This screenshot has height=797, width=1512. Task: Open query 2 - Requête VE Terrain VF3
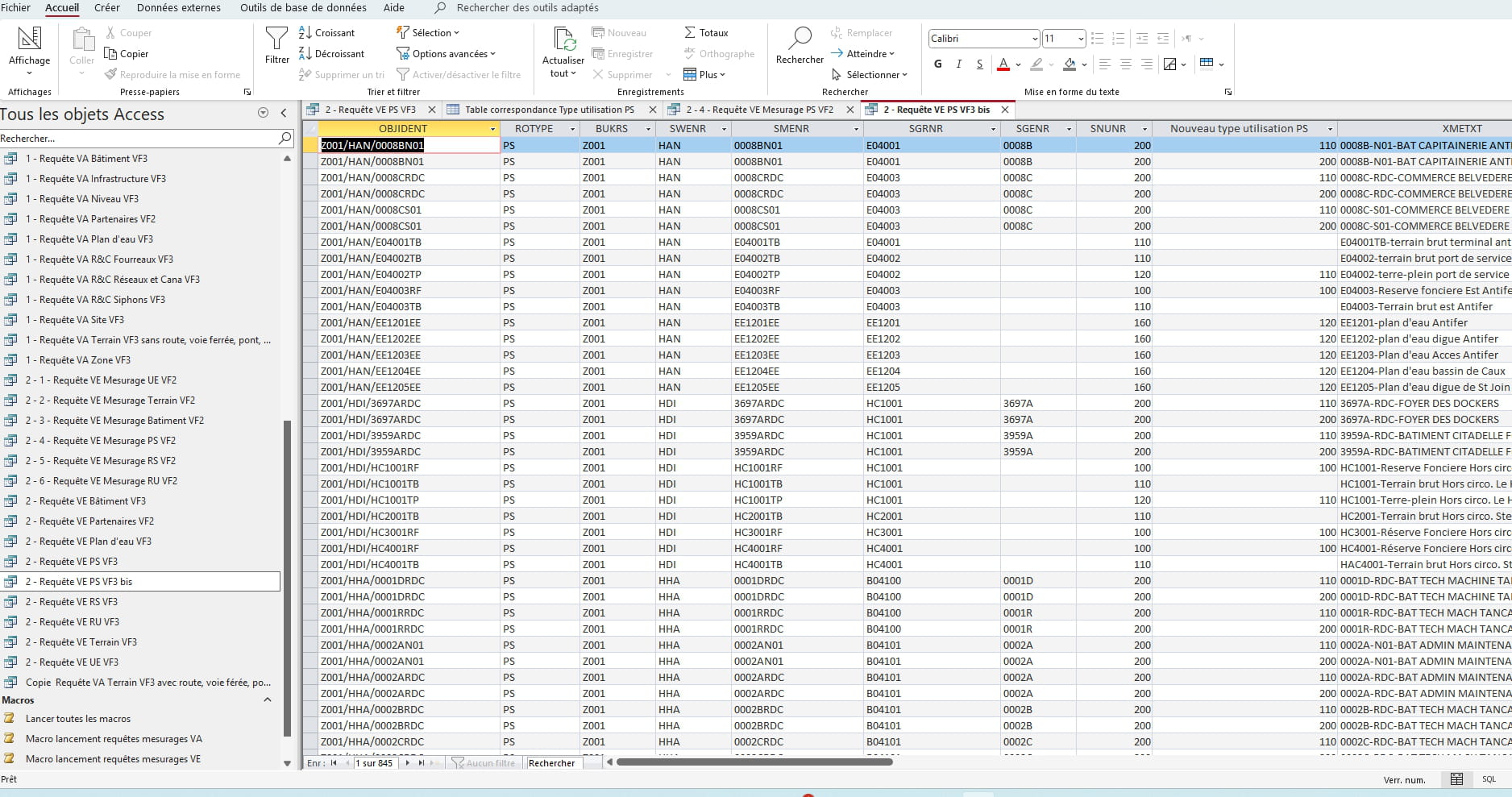pyautogui.click(x=81, y=642)
